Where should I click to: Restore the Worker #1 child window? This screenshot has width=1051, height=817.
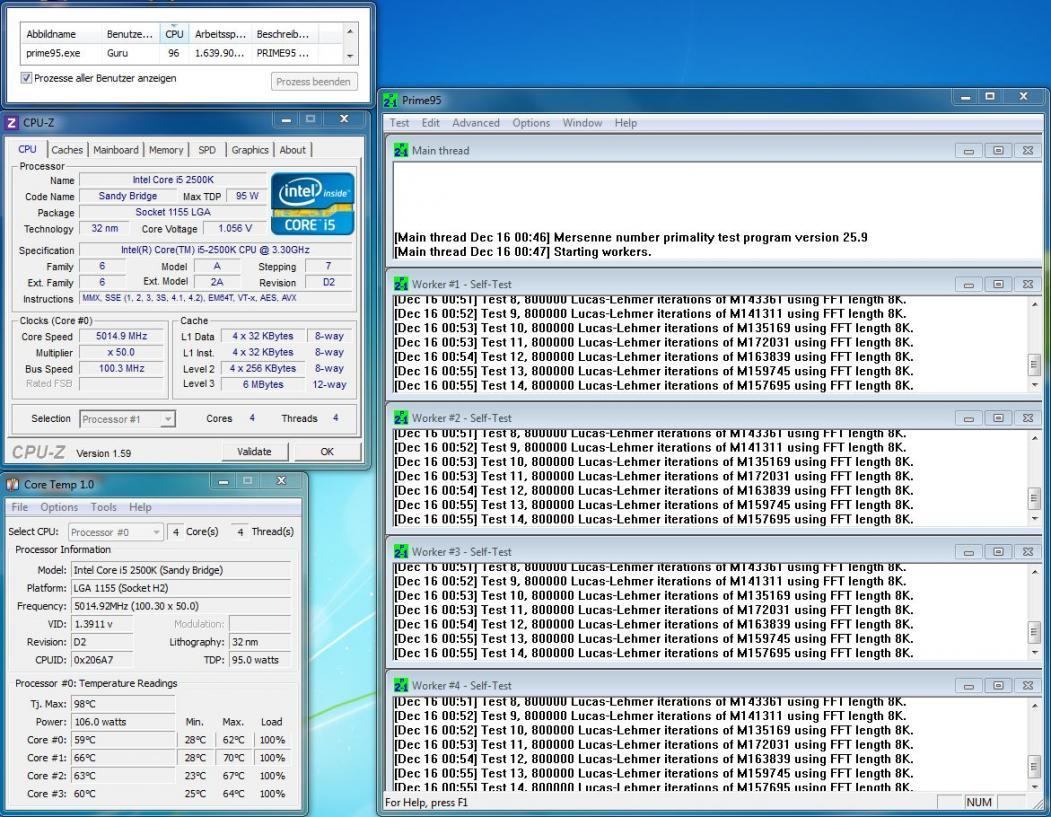[x=998, y=284]
